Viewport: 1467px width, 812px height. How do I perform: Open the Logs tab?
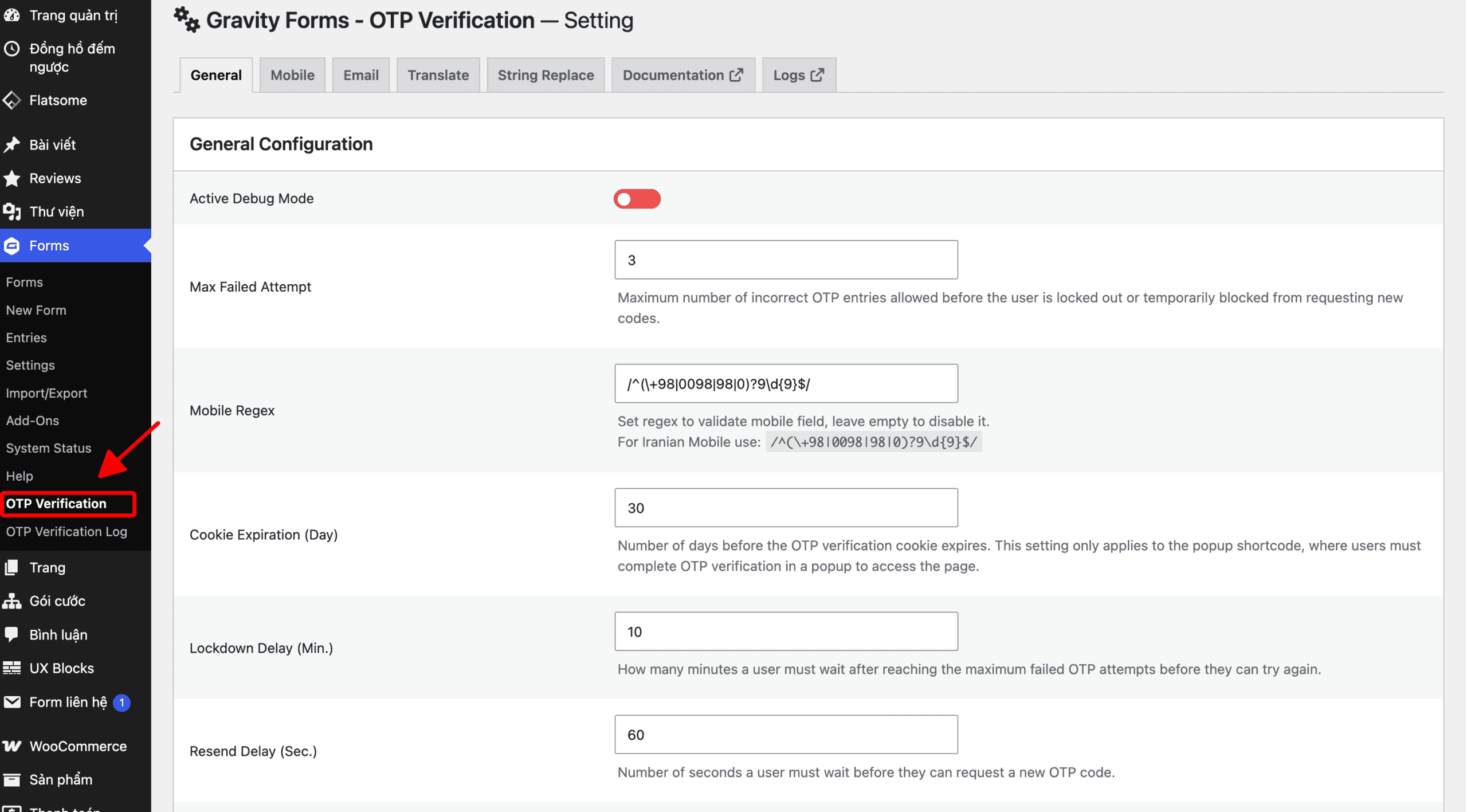(799, 75)
